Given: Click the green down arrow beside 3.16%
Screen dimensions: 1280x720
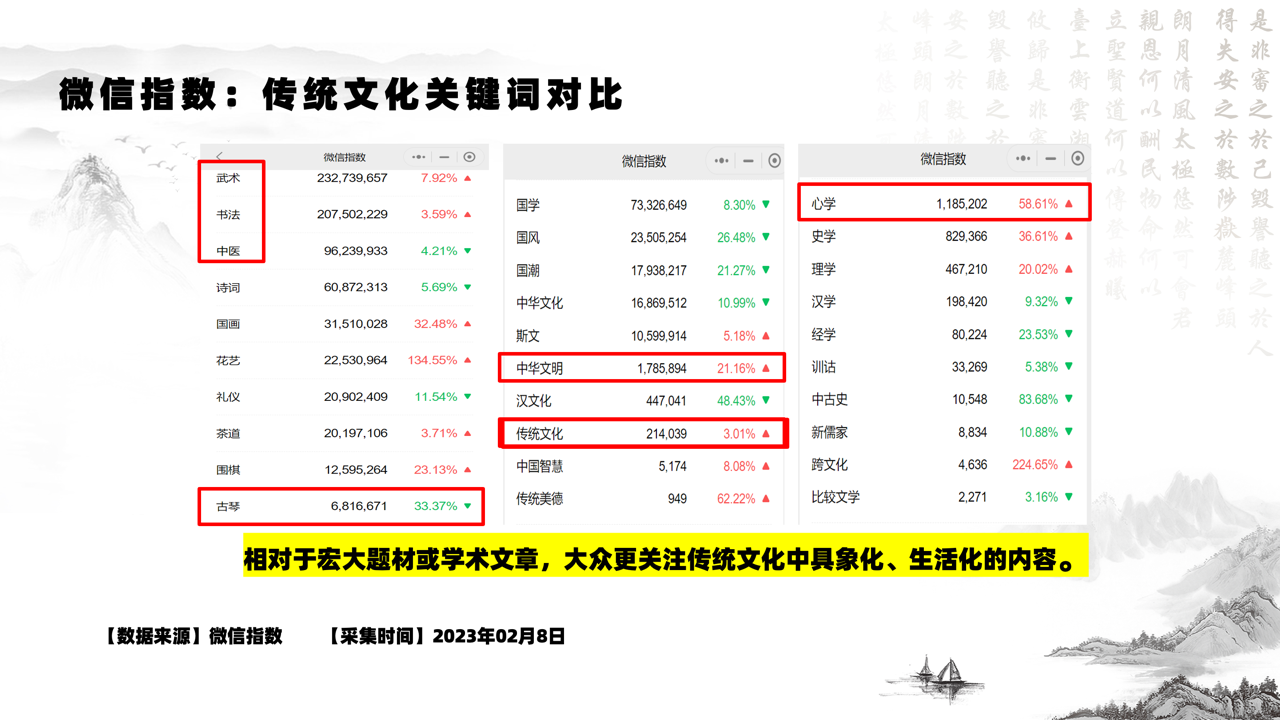Looking at the screenshot, I should coord(1068,497).
